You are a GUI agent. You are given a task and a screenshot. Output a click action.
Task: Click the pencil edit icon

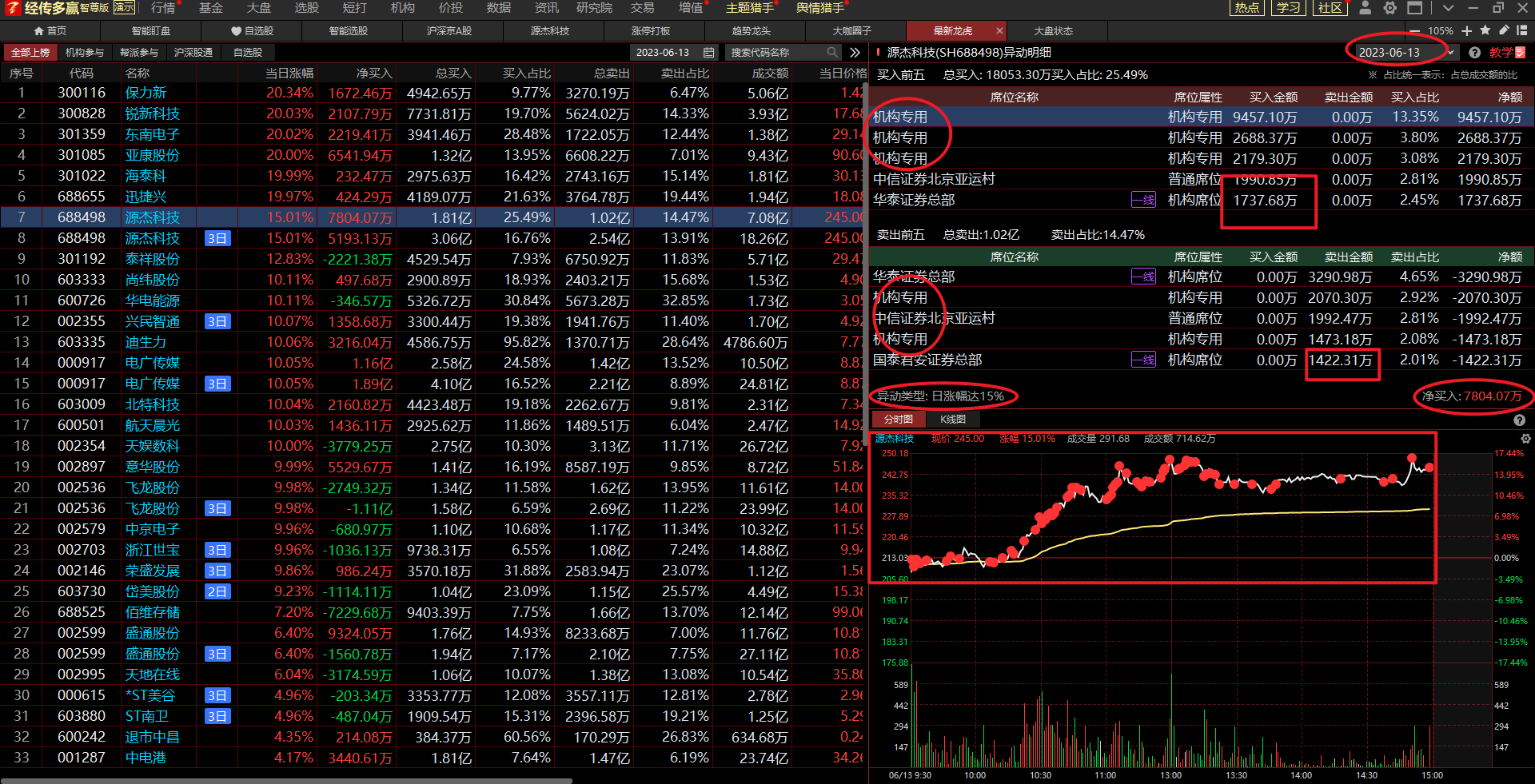pos(1503,30)
